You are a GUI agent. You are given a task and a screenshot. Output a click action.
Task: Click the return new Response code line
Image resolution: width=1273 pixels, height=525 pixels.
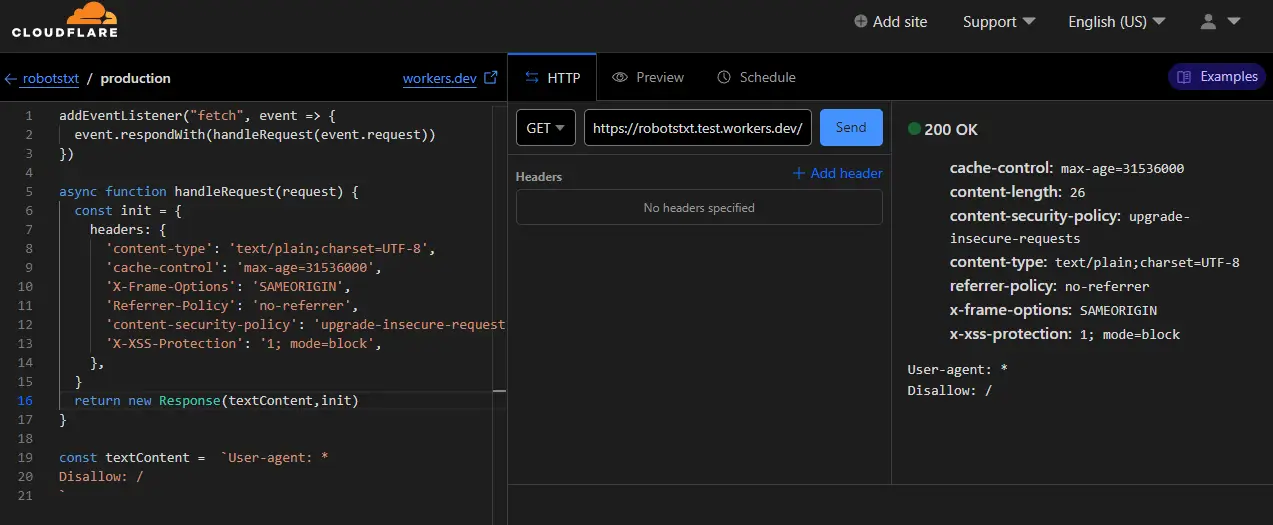tap(216, 401)
